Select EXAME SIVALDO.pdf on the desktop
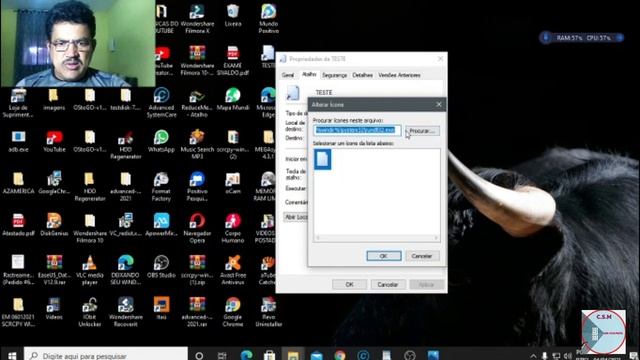This screenshot has height=360, width=640. [x=233, y=60]
